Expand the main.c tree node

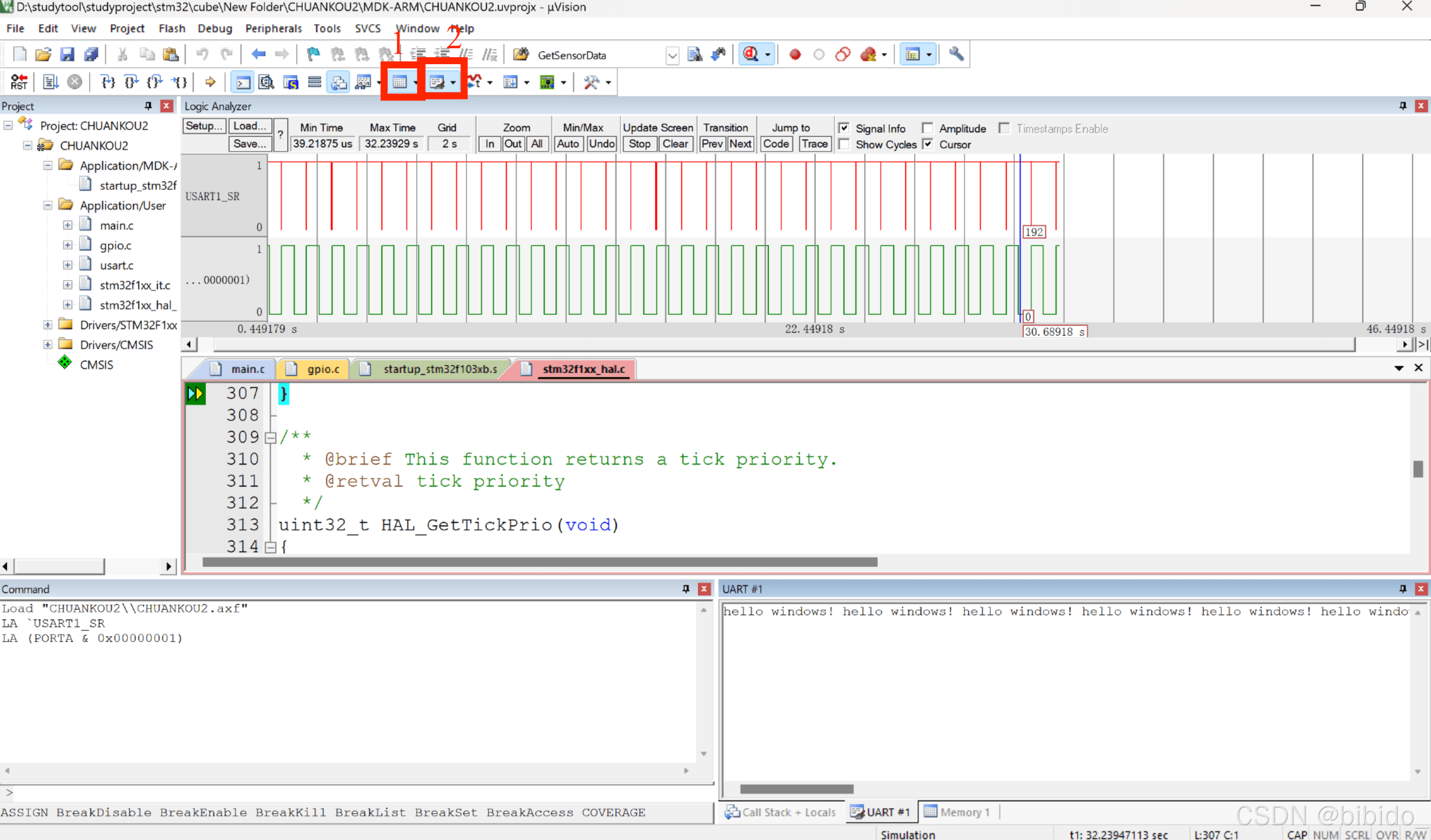click(x=68, y=225)
